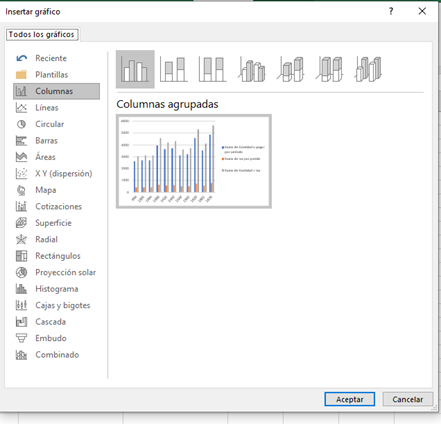Select the 3-D clustered column subtype icon
This screenshot has width=441, height=425.
(x=252, y=69)
